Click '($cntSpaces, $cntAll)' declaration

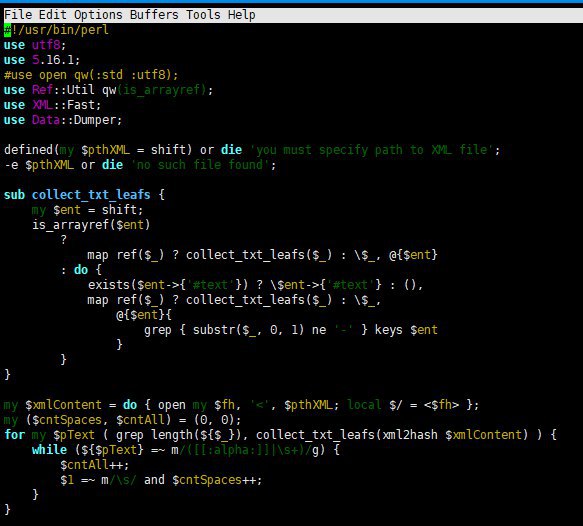point(98,420)
